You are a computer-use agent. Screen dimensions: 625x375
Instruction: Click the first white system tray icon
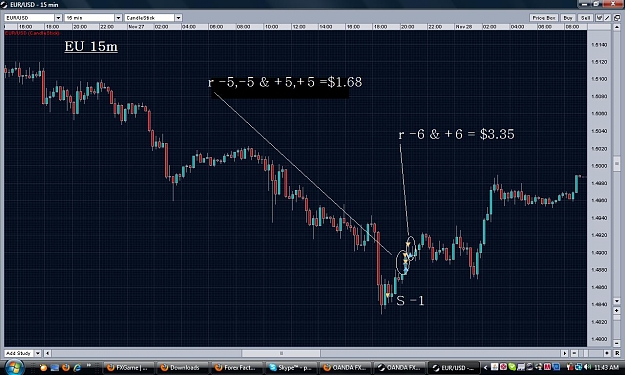pyautogui.click(x=495, y=367)
